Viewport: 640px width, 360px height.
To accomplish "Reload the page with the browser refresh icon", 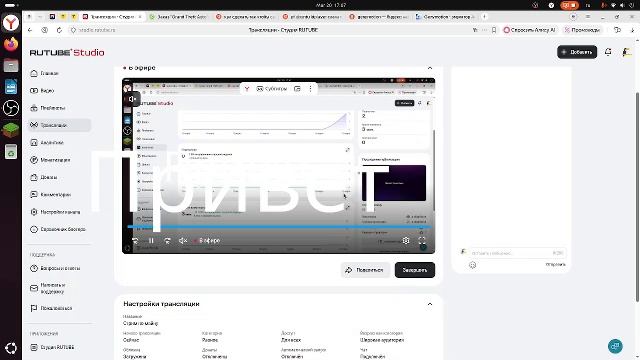I will (59, 30).
